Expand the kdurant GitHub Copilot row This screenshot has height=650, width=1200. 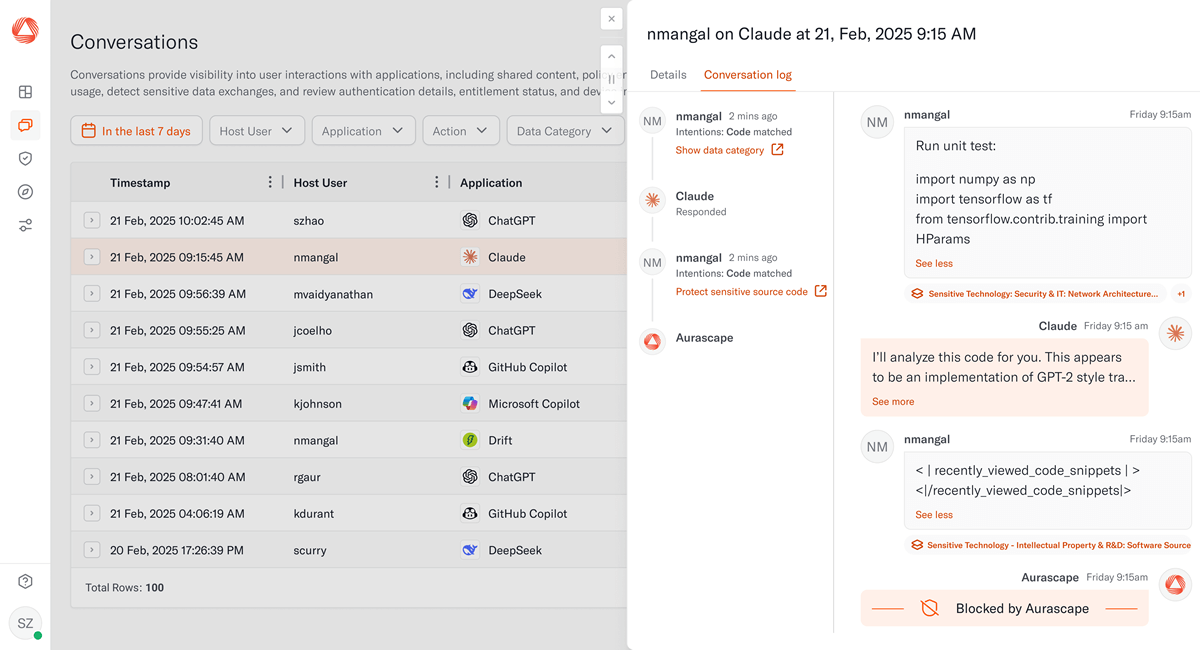pos(91,514)
